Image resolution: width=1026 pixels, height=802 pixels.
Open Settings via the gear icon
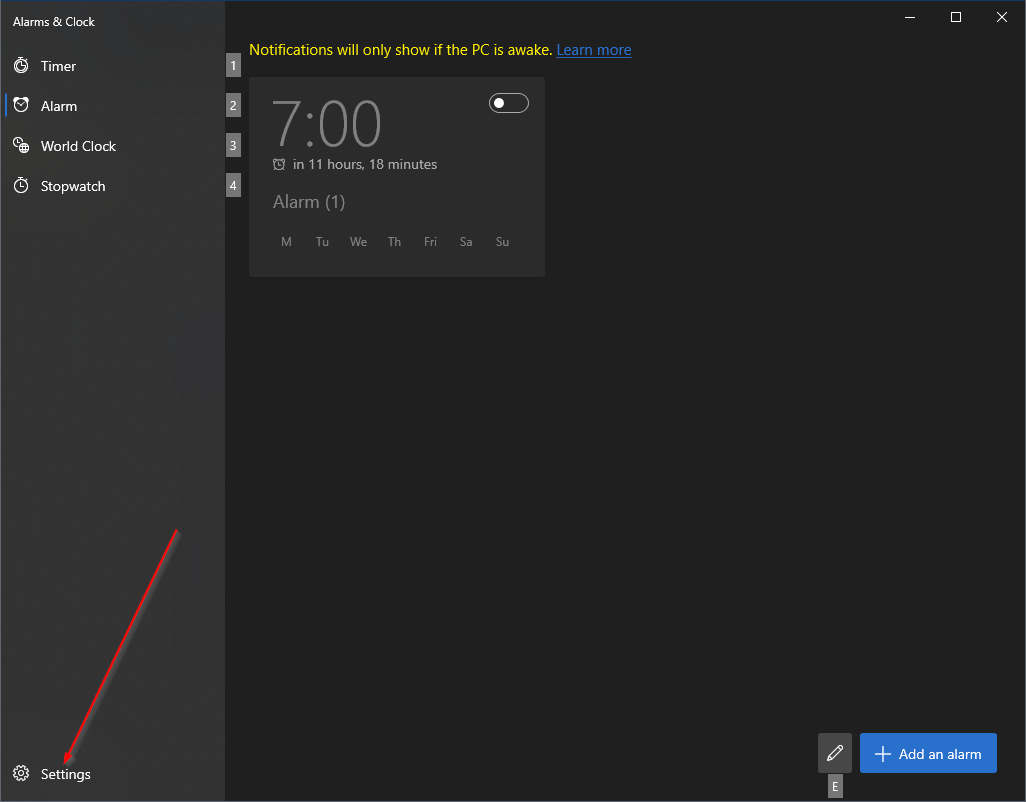click(x=21, y=773)
